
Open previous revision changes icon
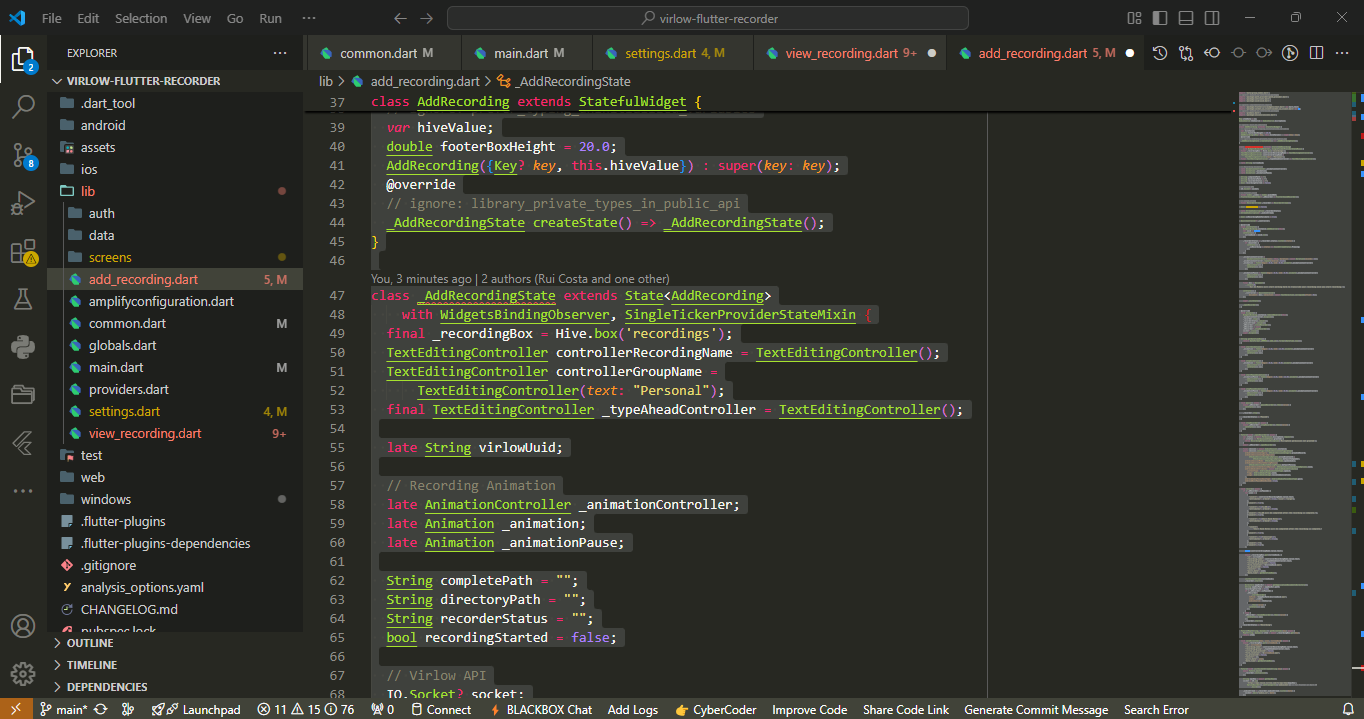[1212, 53]
